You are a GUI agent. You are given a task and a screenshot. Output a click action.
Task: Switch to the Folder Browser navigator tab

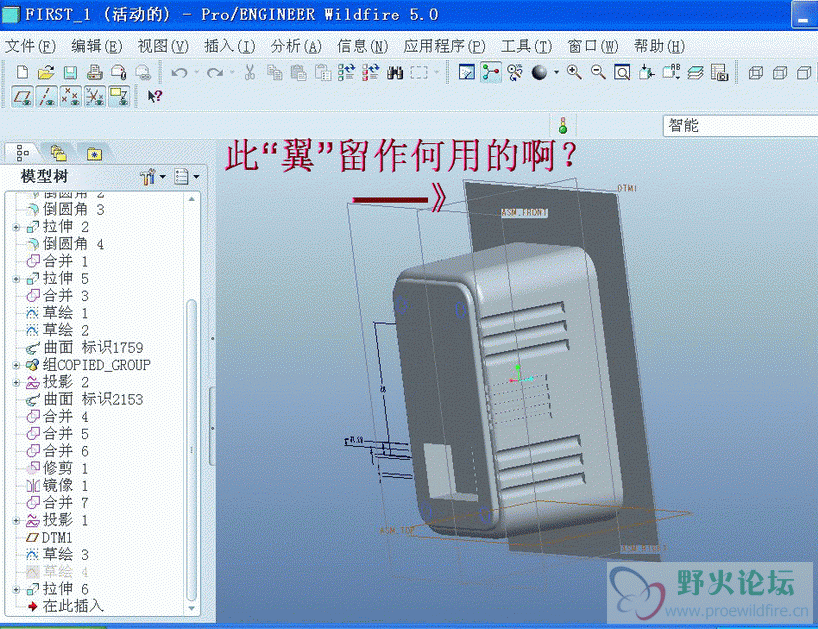coord(58,153)
